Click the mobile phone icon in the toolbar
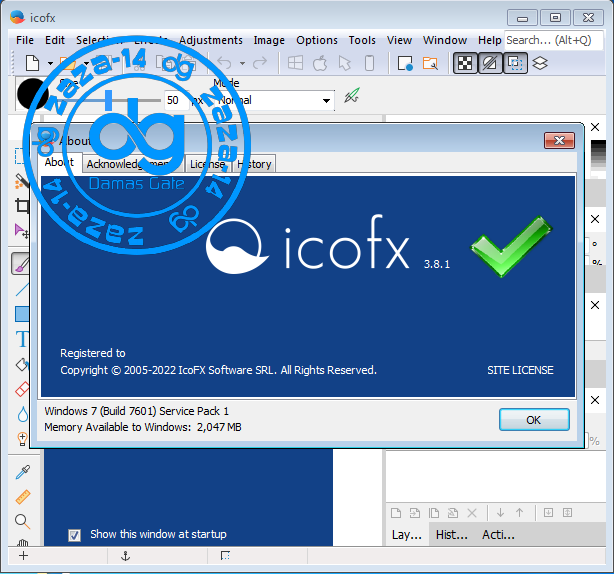 [369, 63]
